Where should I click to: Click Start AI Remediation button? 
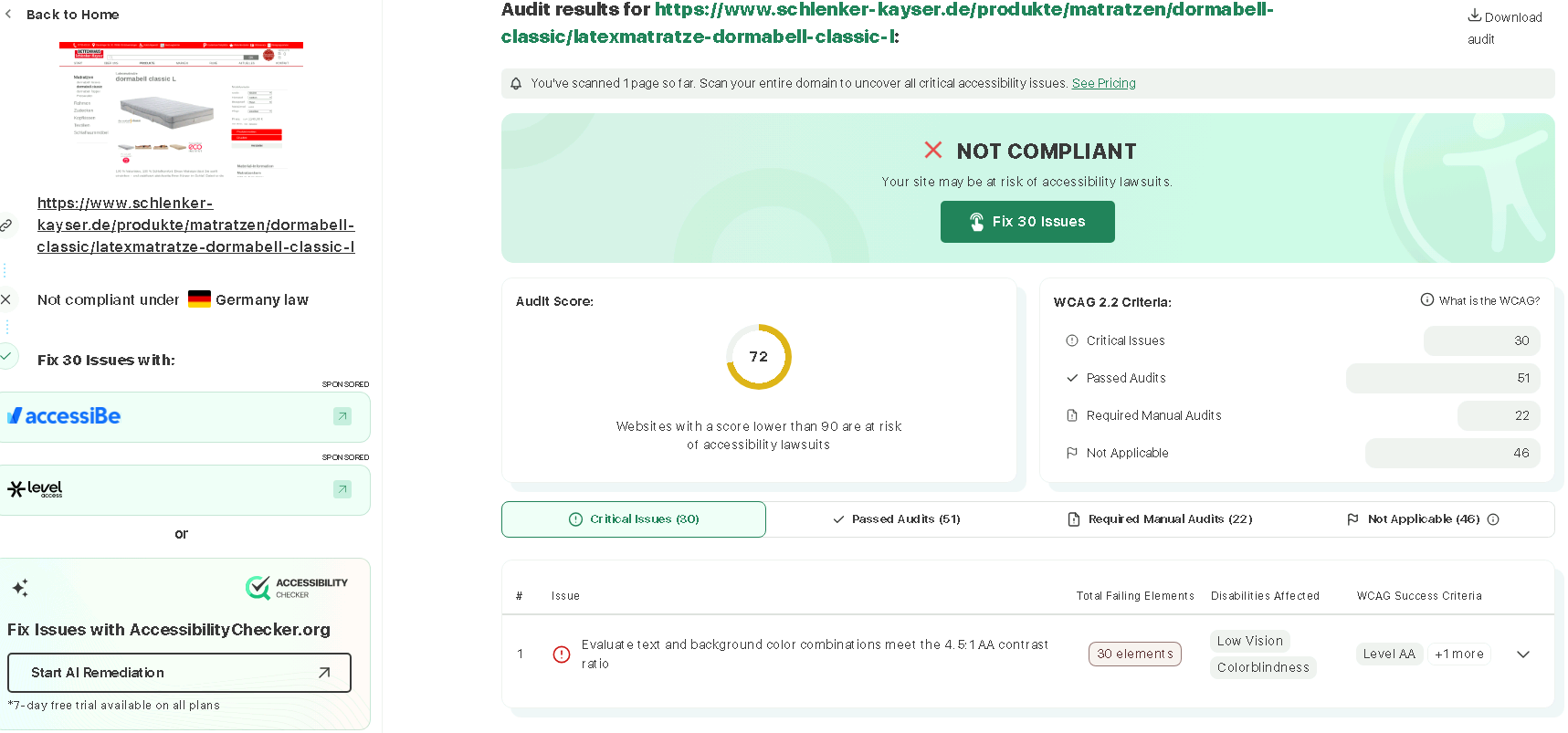click(179, 673)
